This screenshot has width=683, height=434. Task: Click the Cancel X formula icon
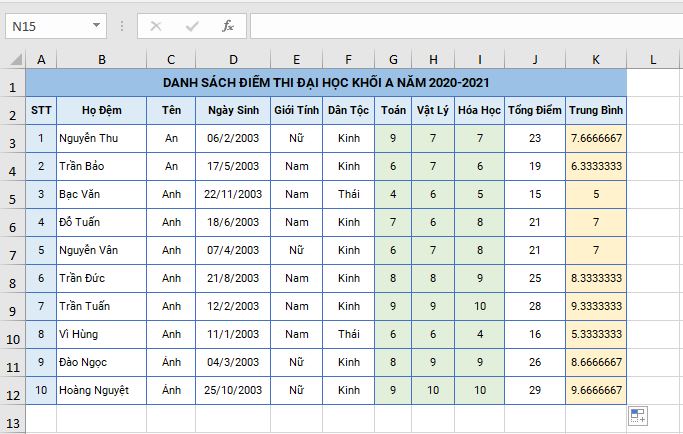(x=156, y=26)
